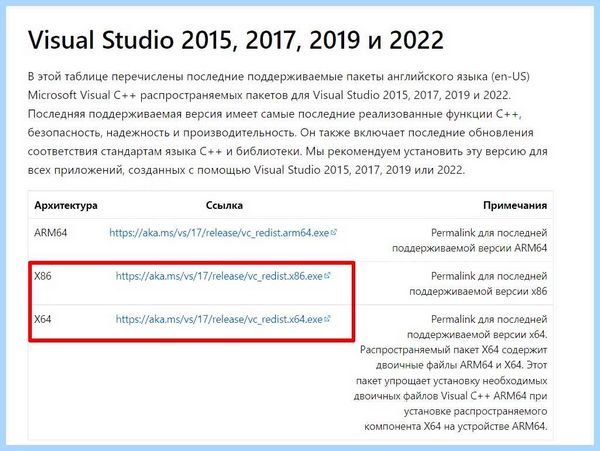Image resolution: width=600 pixels, height=451 pixels.
Task: Select the 'ARM64' architecture cell
Action: click(x=51, y=233)
